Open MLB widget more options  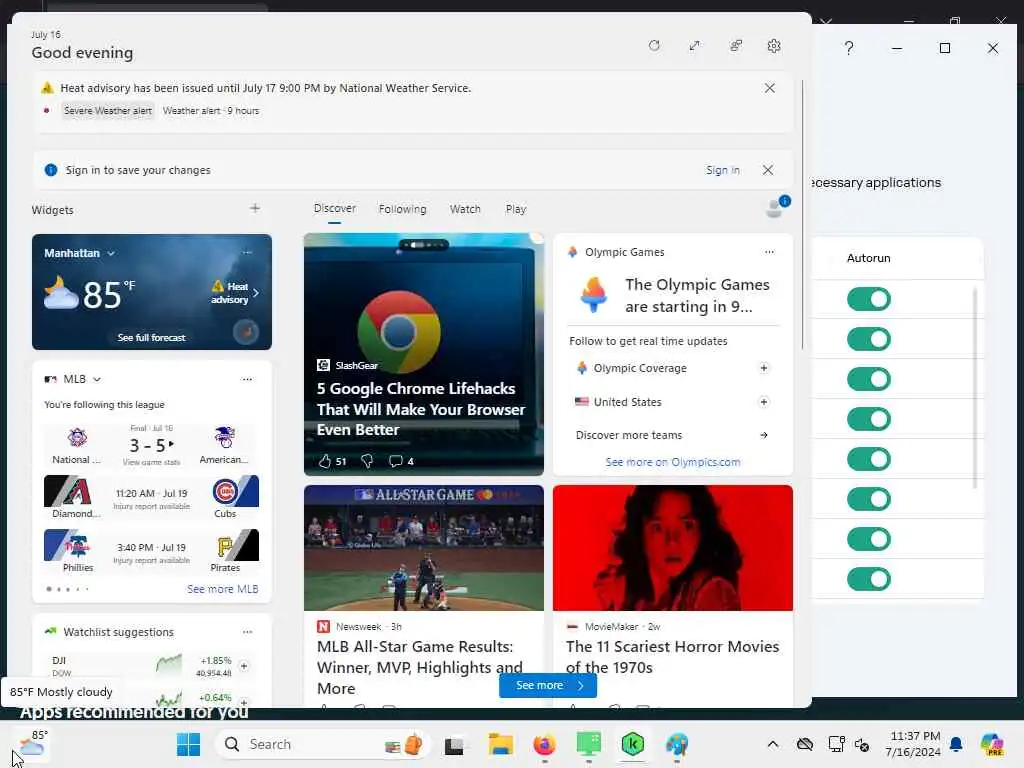[x=247, y=379]
